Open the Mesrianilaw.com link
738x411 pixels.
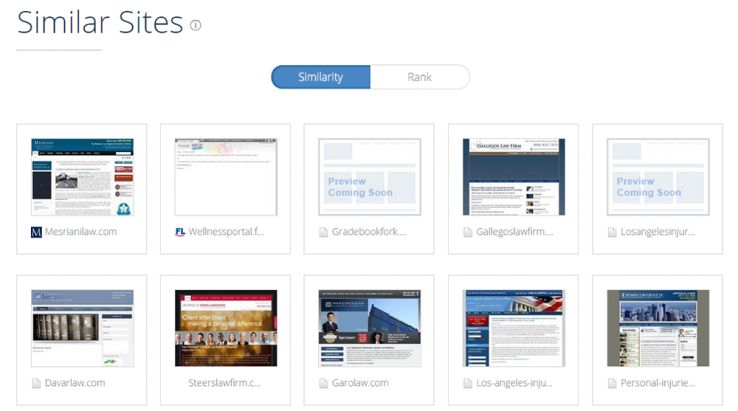tap(81, 232)
